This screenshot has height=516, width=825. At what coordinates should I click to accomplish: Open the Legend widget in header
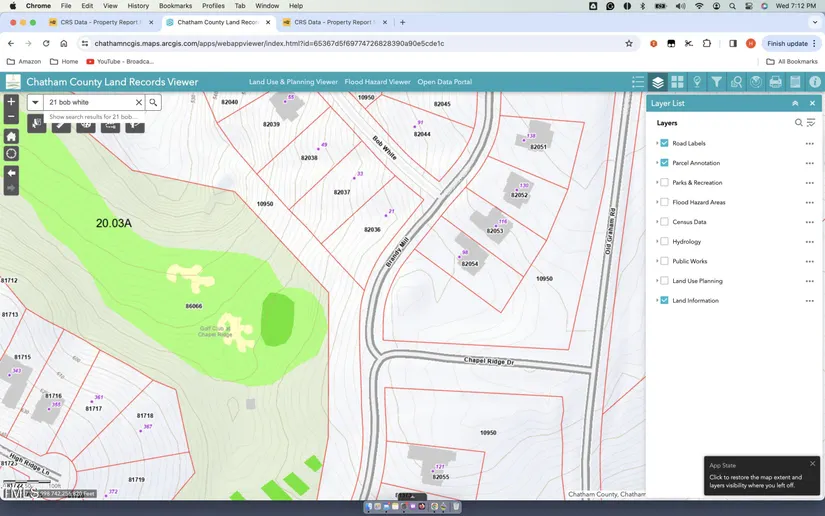click(x=638, y=82)
